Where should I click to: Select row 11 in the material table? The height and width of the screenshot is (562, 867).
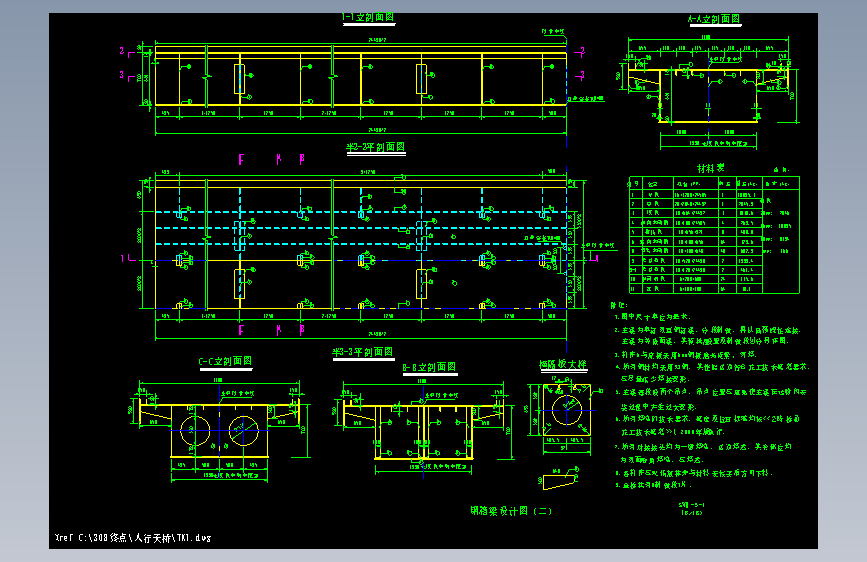(x=696, y=289)
